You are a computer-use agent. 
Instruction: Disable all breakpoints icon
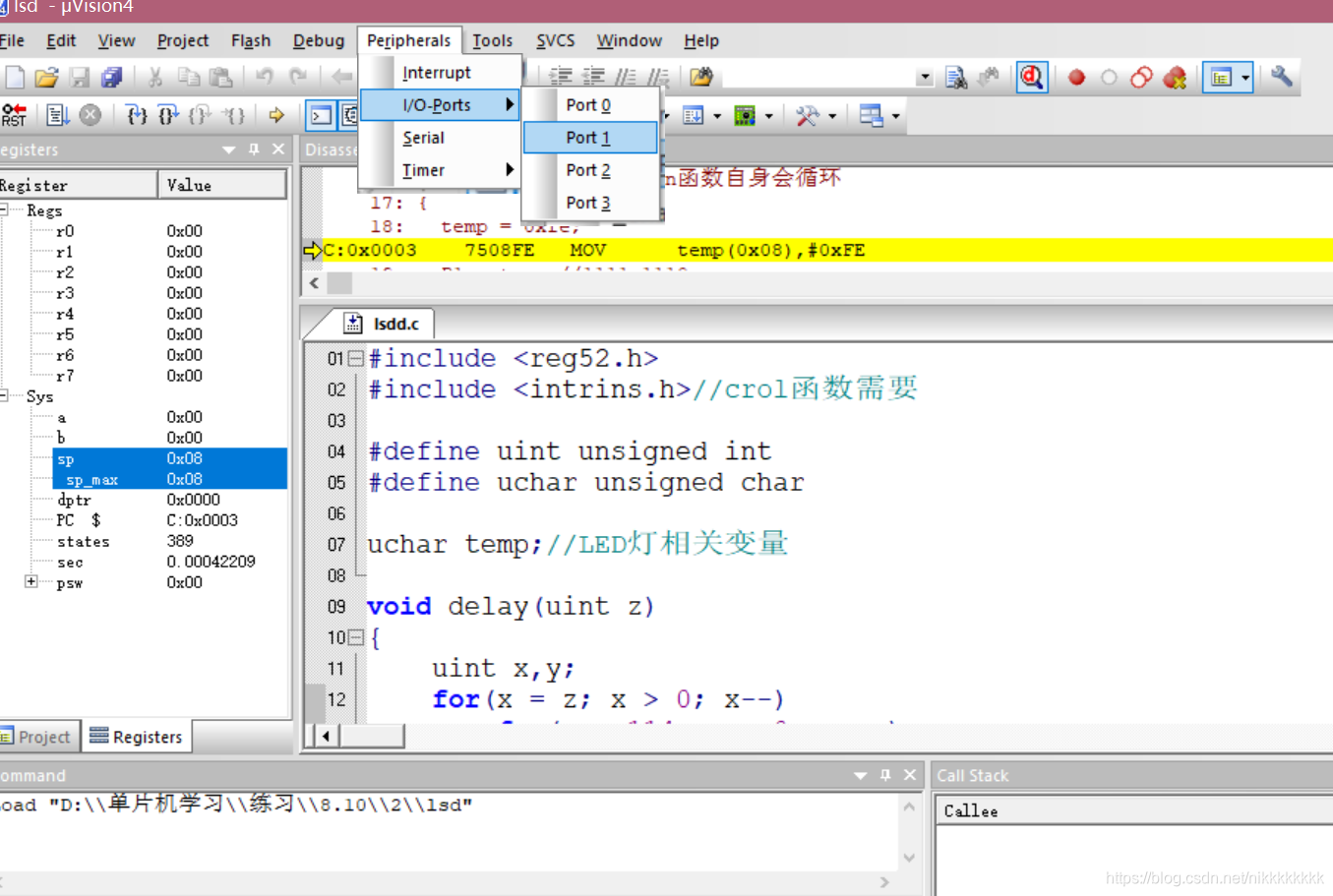tap(1141, 77)
